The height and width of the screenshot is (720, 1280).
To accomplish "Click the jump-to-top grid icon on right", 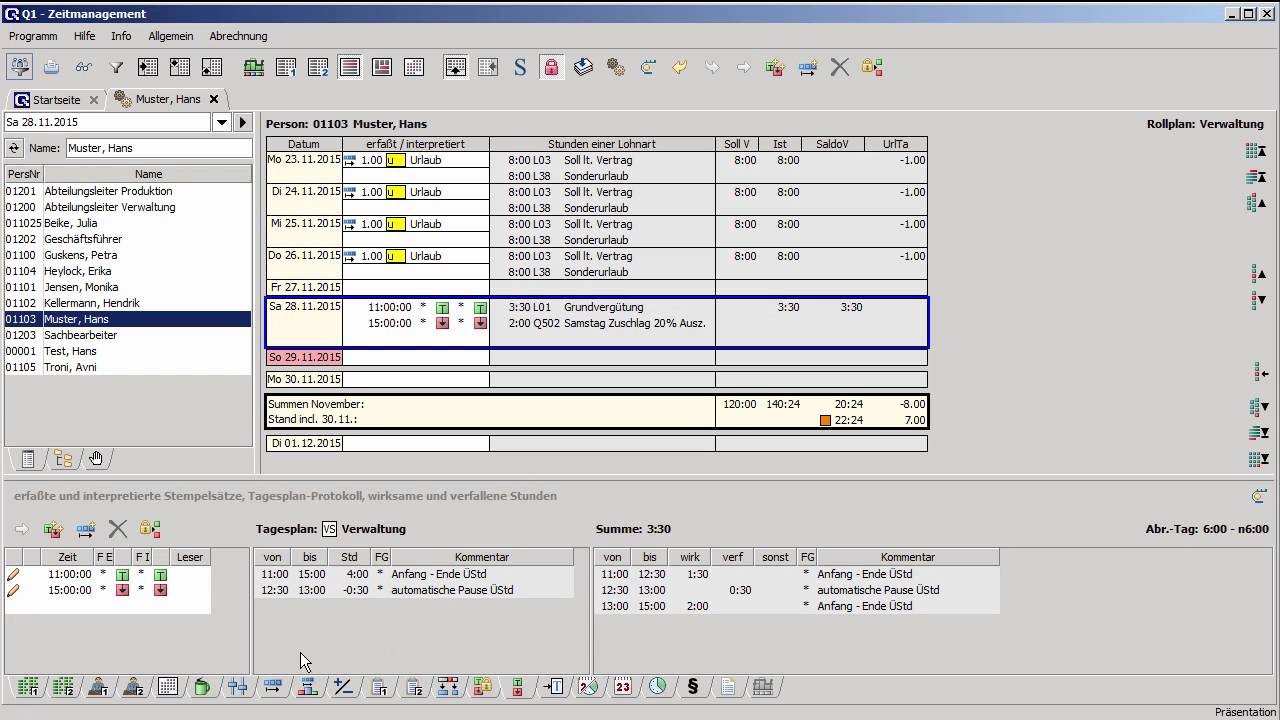I will pyautogui.click(x=1257, y=151).
